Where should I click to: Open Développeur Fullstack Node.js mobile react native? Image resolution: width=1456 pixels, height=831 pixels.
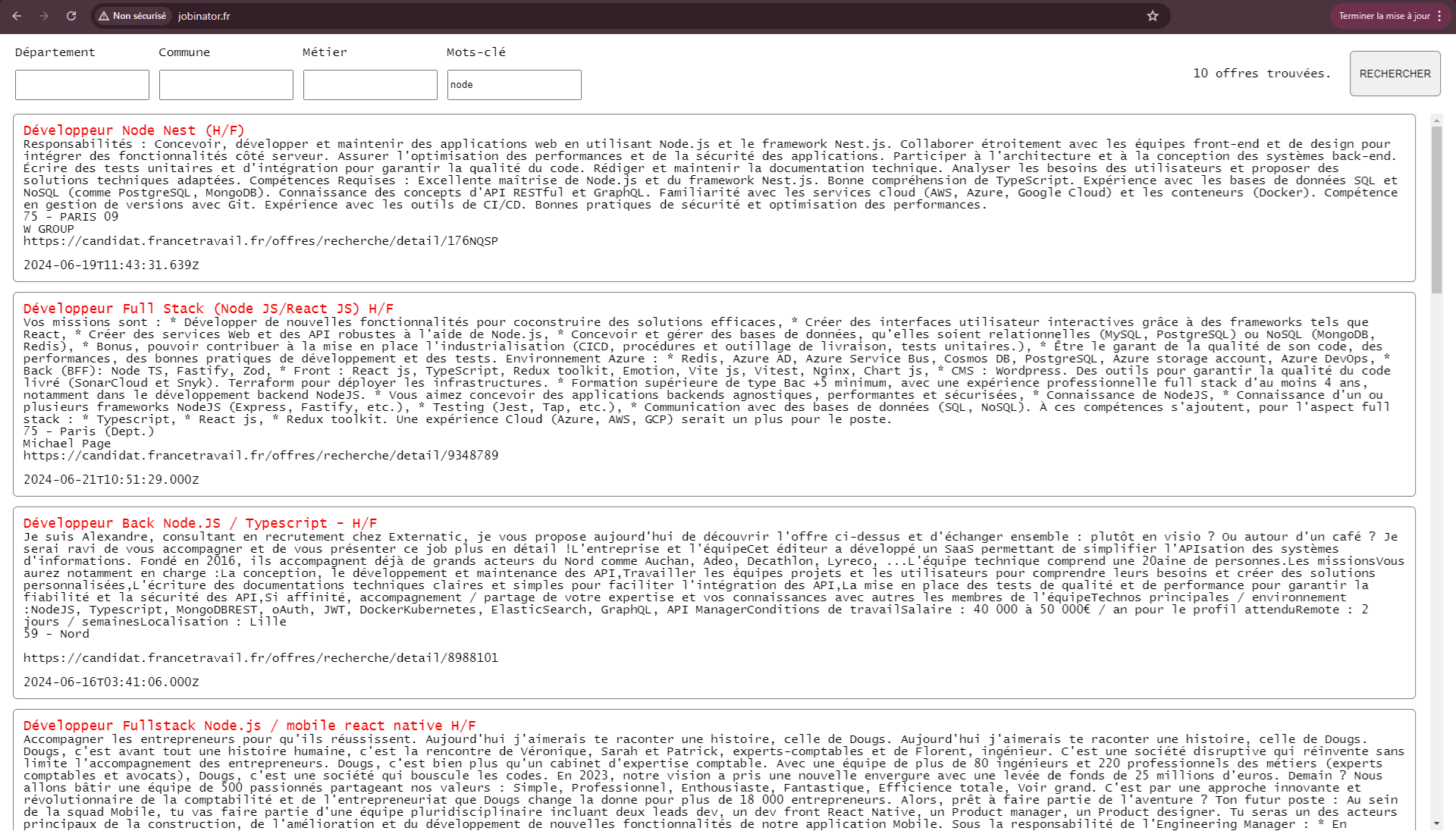click(x=249, y=726)
